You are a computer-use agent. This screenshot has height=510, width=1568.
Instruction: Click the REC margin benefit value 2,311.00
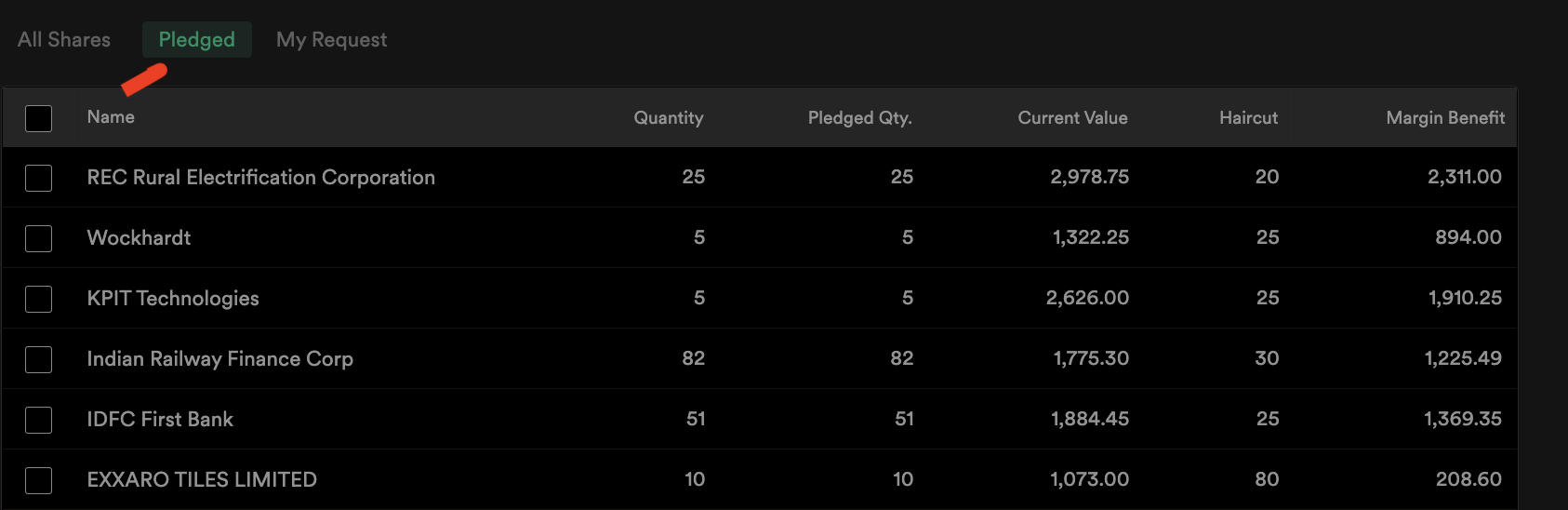[x=1465, y=177]
